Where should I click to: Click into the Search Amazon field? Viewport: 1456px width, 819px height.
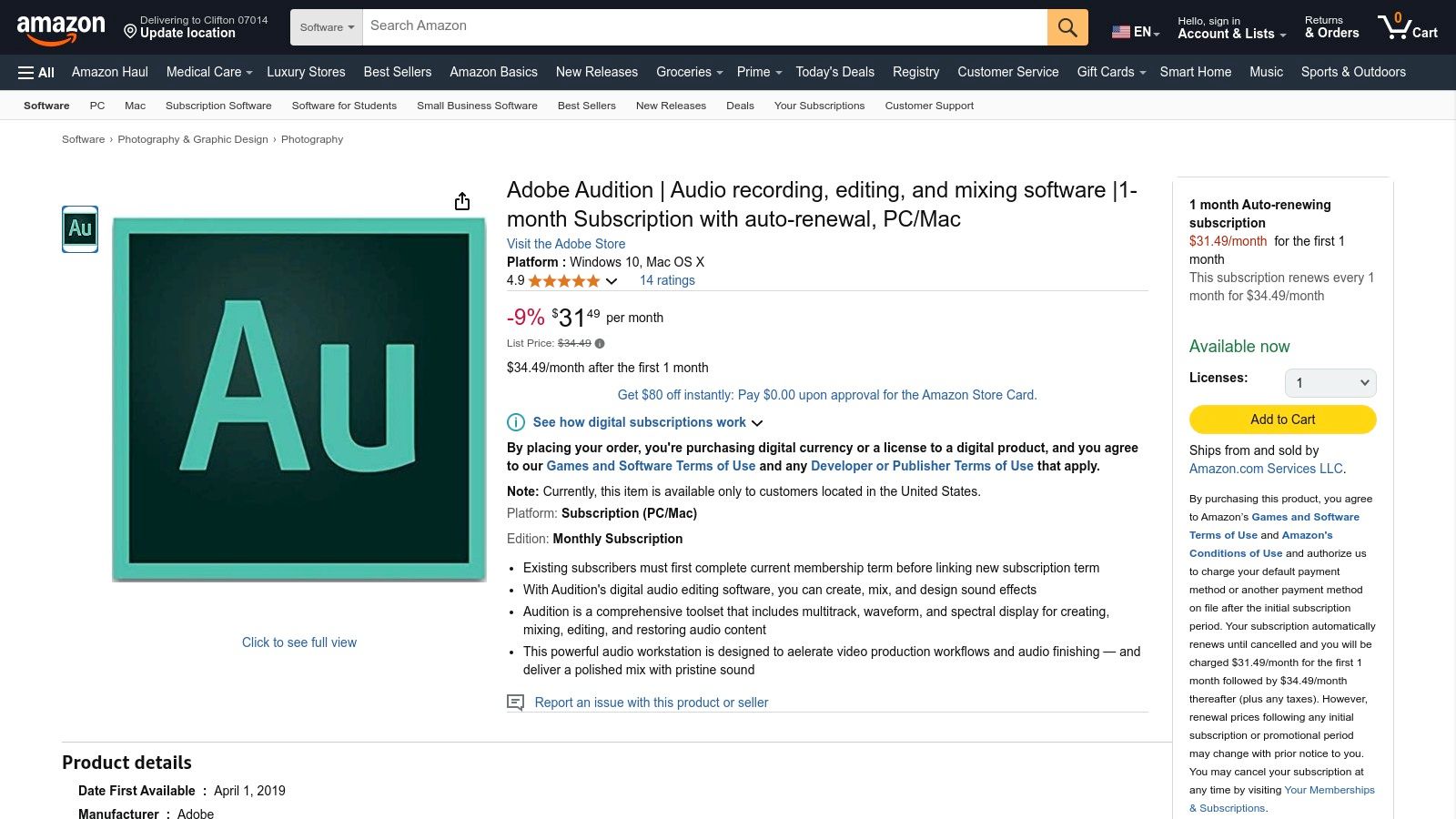(704, 27)
